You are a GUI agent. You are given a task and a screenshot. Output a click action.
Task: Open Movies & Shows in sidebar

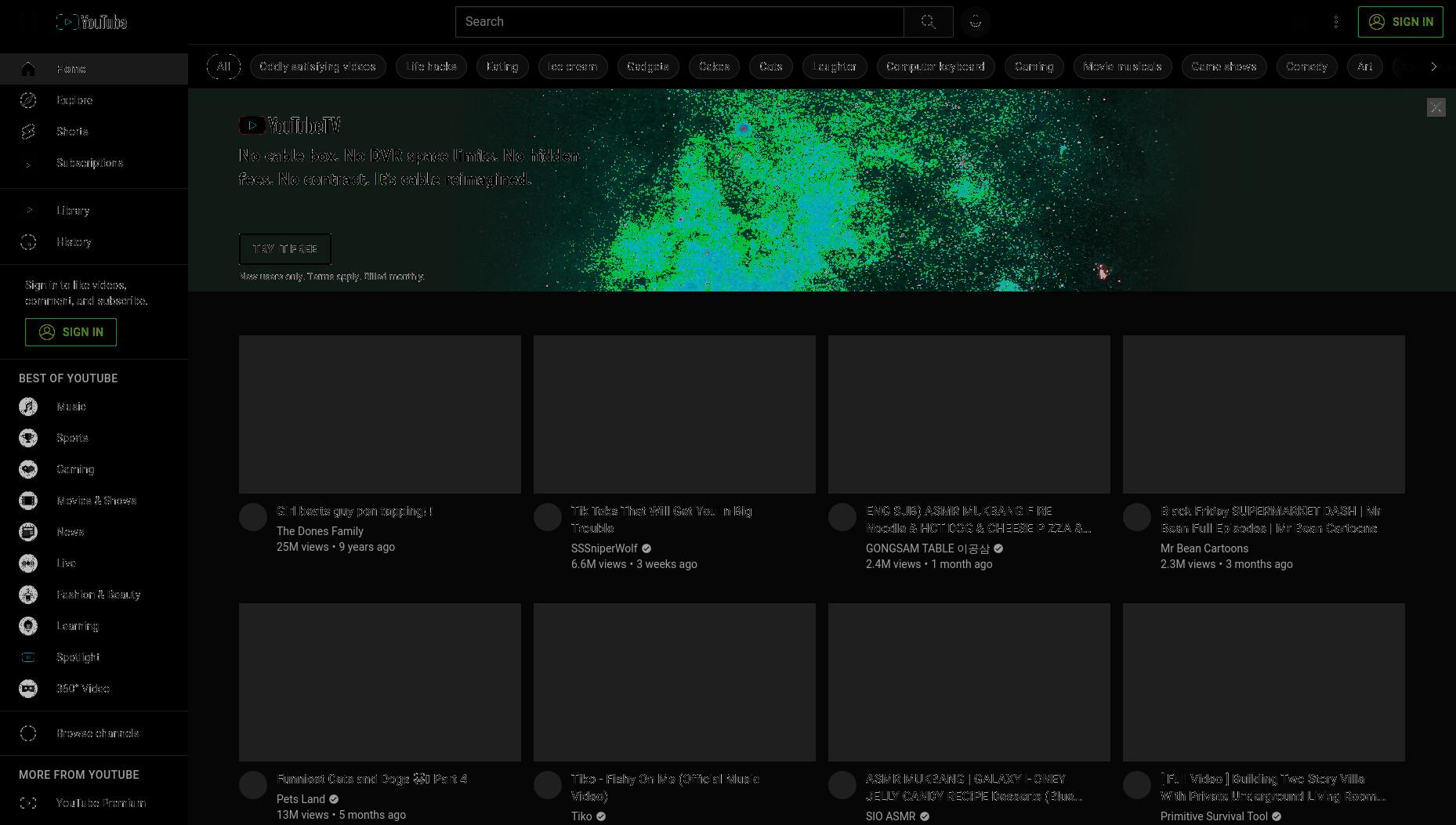click(x=94, y=501)
